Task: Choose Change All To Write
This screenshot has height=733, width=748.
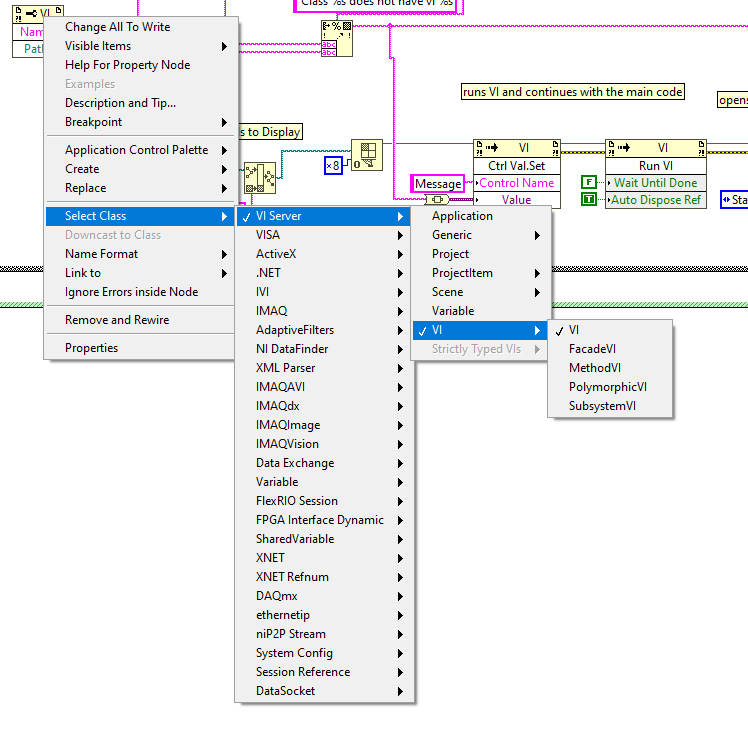Action: coord(117,27)
